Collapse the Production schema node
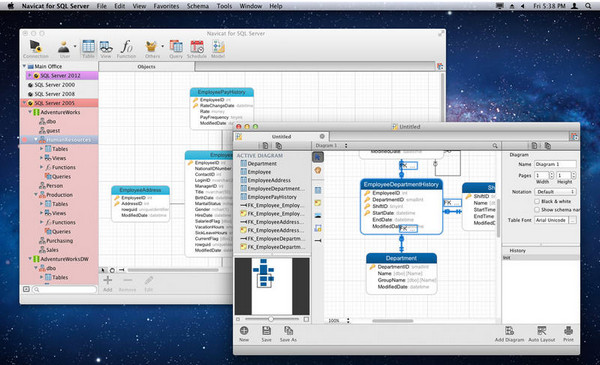Screen dimensions: 600x365 36,195
